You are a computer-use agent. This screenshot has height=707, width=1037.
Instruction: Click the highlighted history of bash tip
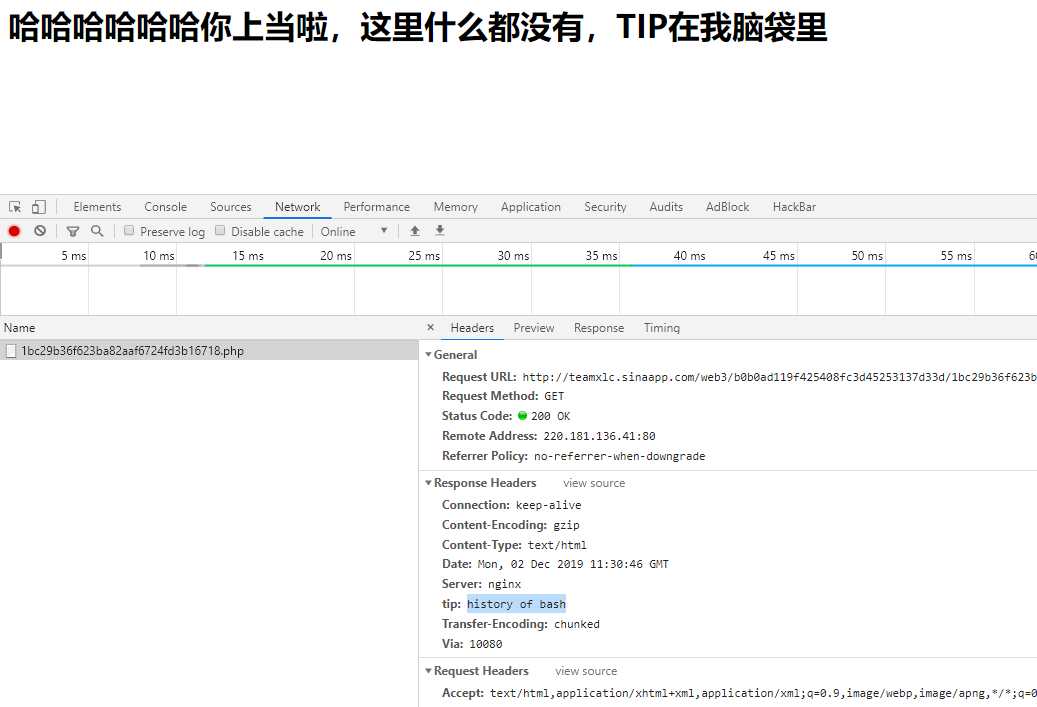pos(516,604)
